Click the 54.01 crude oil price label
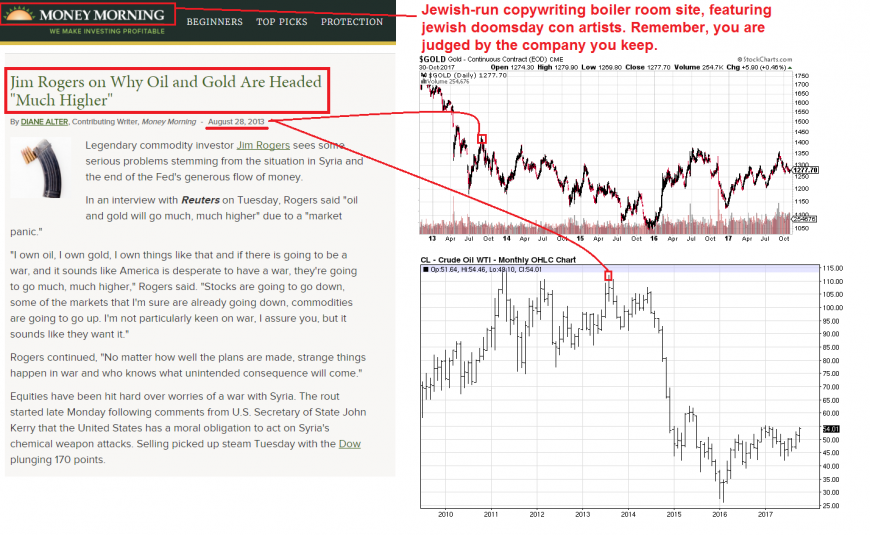Image resolution: width=870 pixels, height=535 pixels. click(x=806, y=428)
